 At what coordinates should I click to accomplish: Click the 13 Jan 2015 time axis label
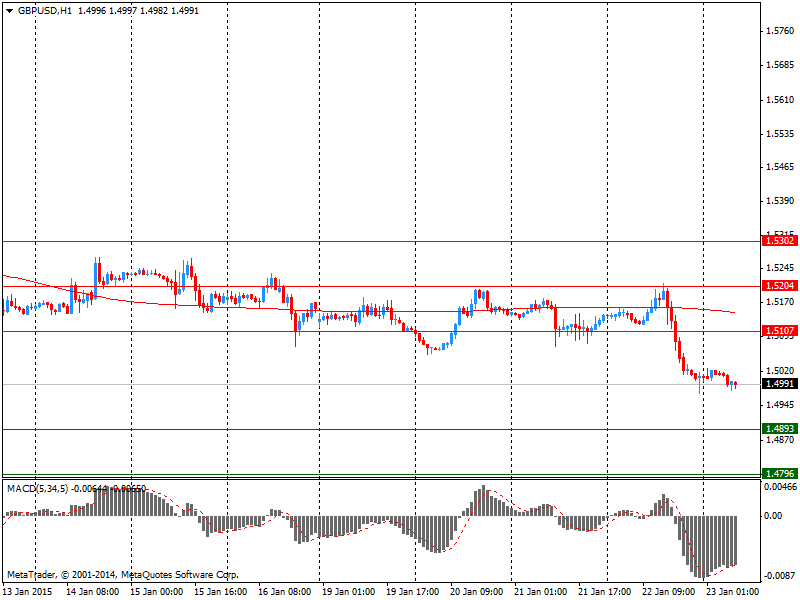tap(28, 592)
